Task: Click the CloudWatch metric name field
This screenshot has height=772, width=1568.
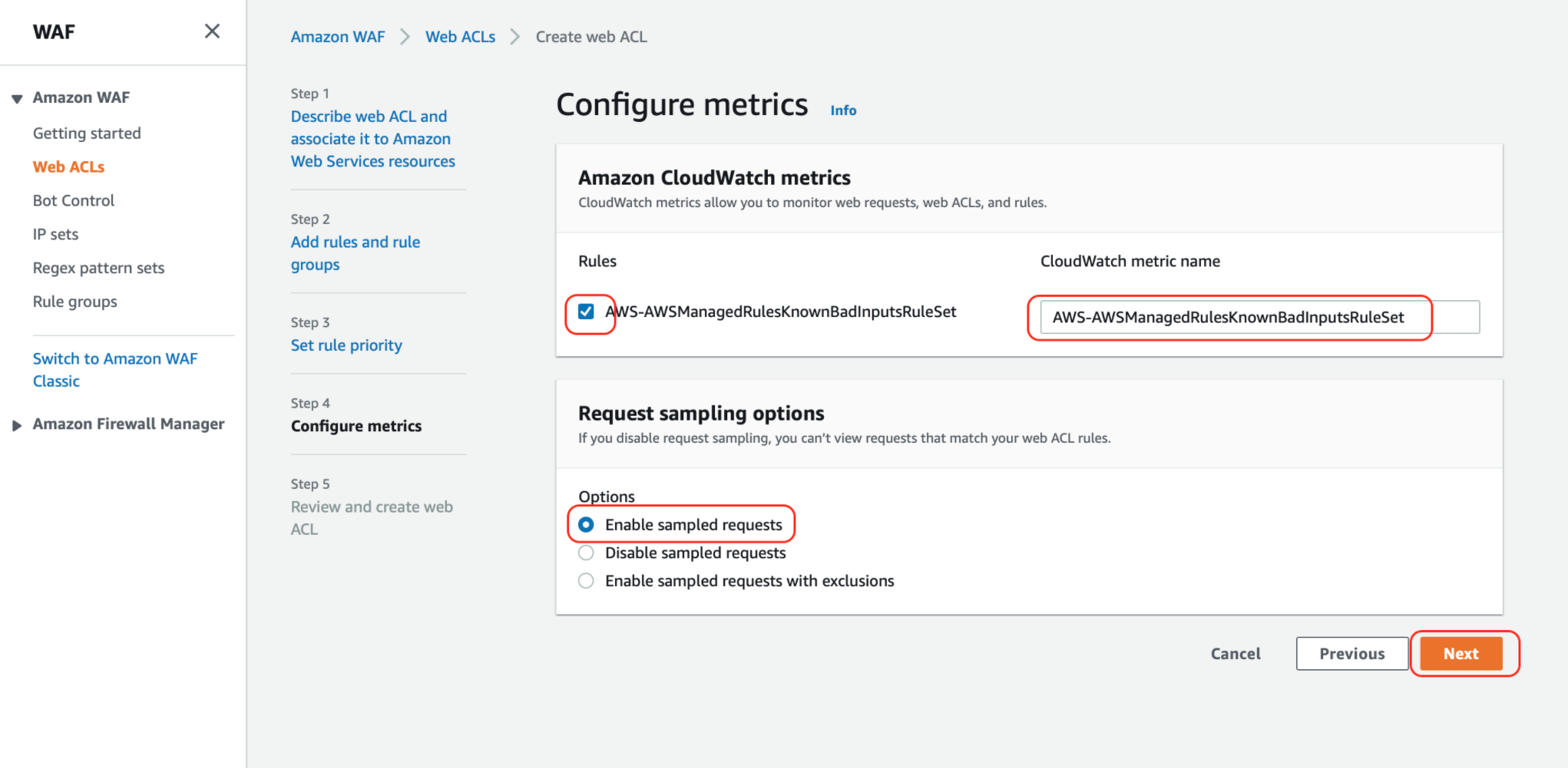Action: click(1259, 317)
